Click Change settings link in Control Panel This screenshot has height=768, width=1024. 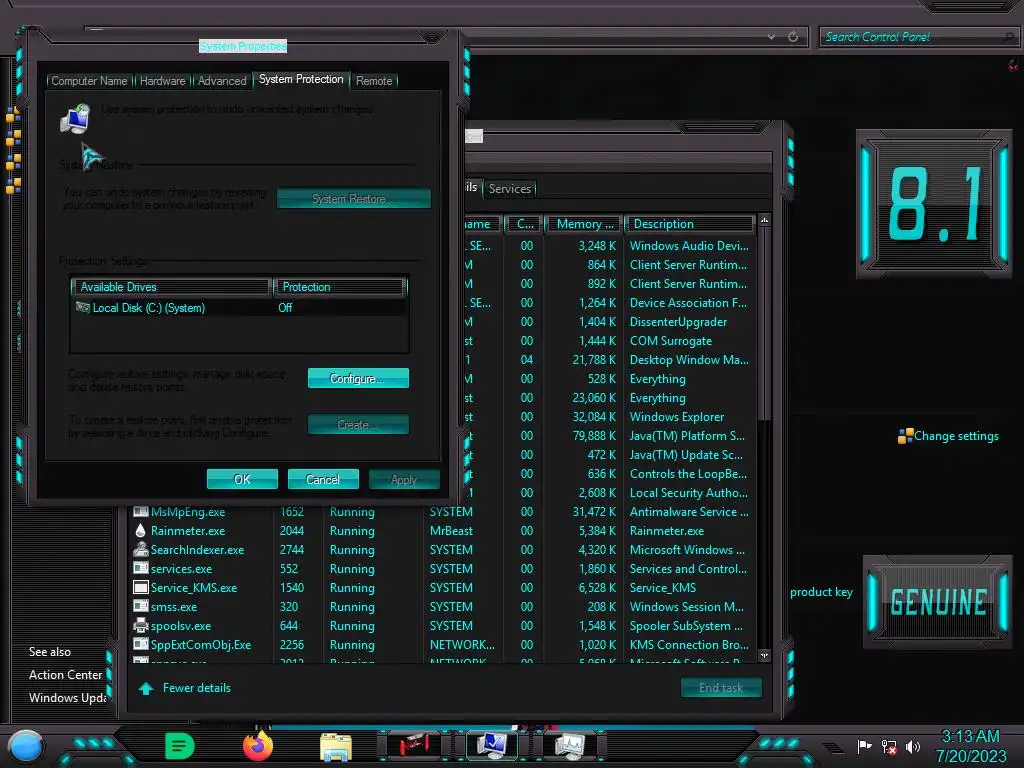click(x=956, y=436)
